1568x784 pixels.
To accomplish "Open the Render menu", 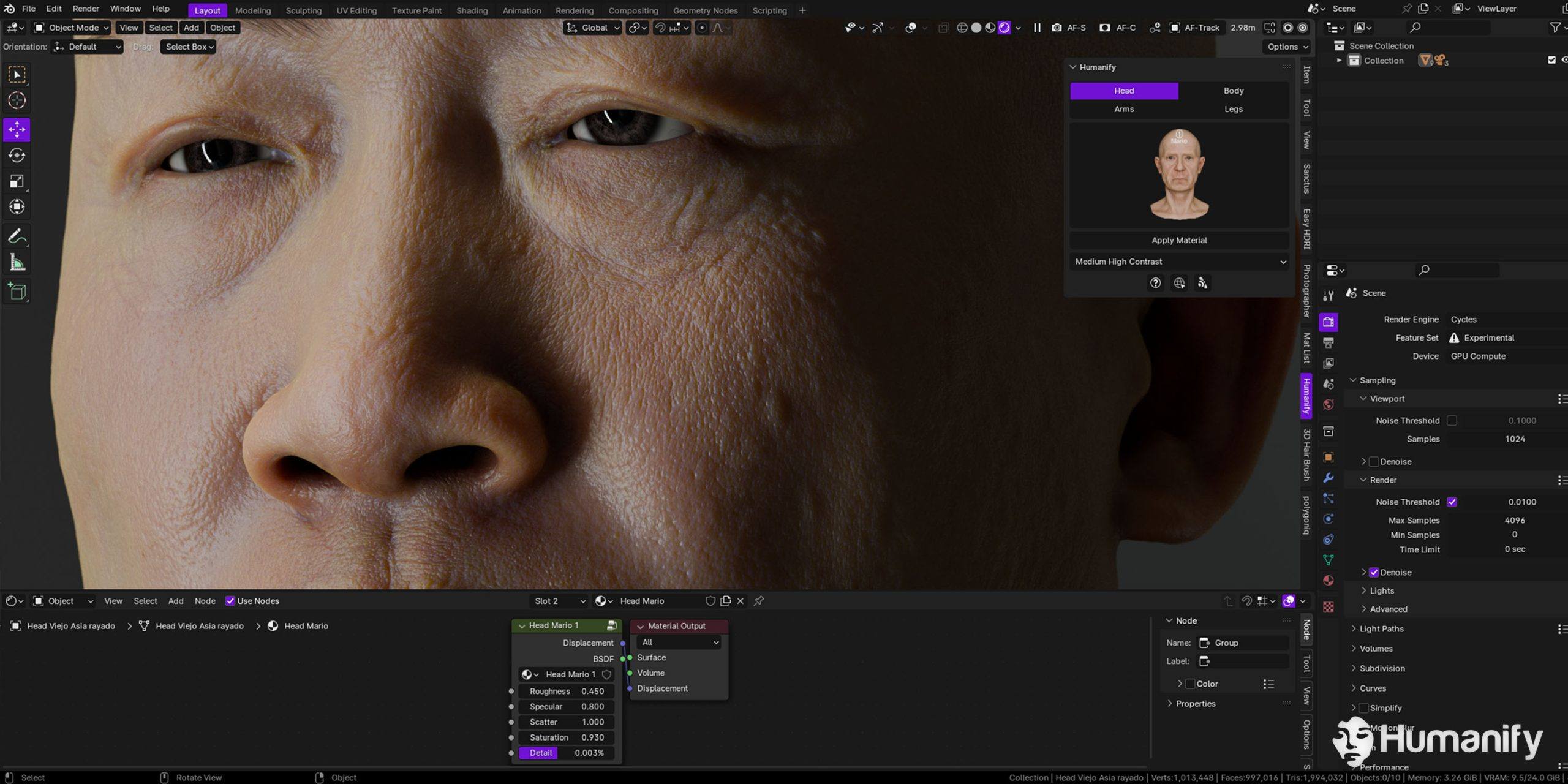I will point(86,9).
